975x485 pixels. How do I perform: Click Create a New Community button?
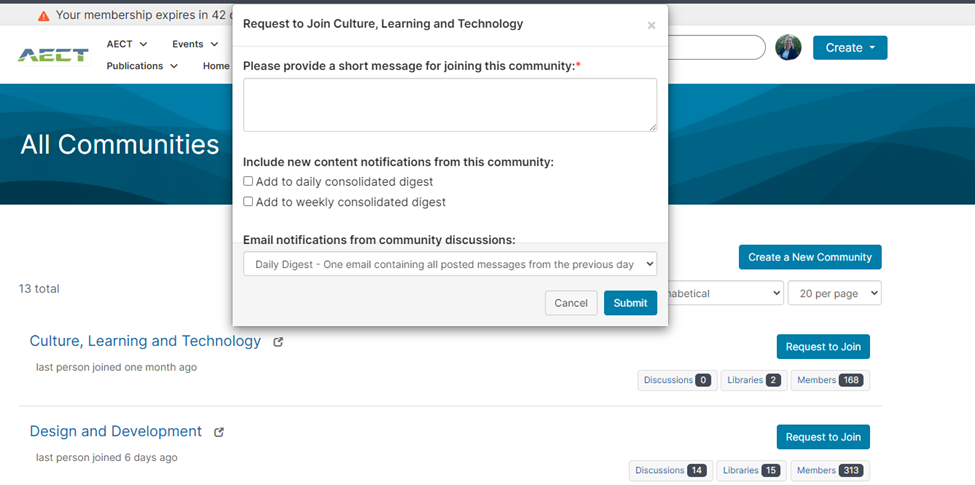point(810,257)
